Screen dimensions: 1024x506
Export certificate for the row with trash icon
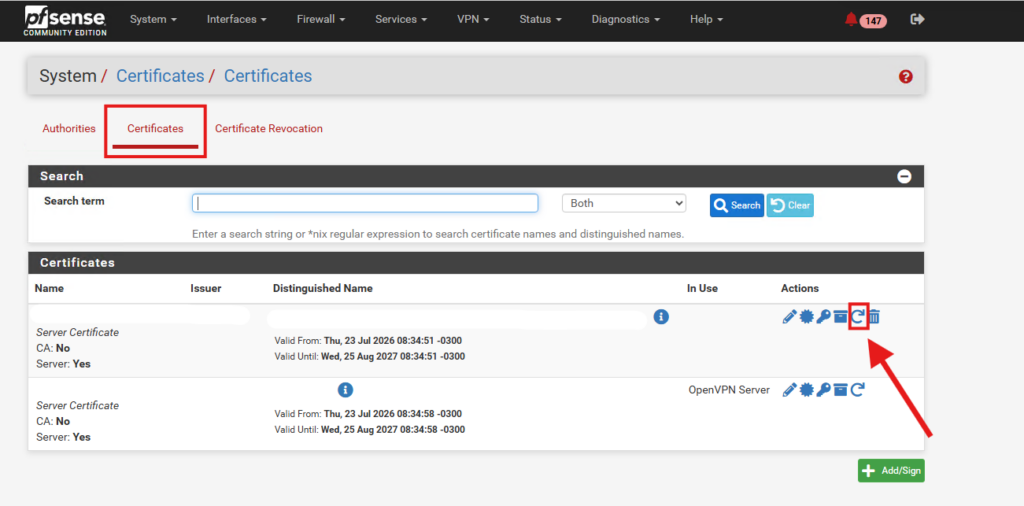[807, 317]
